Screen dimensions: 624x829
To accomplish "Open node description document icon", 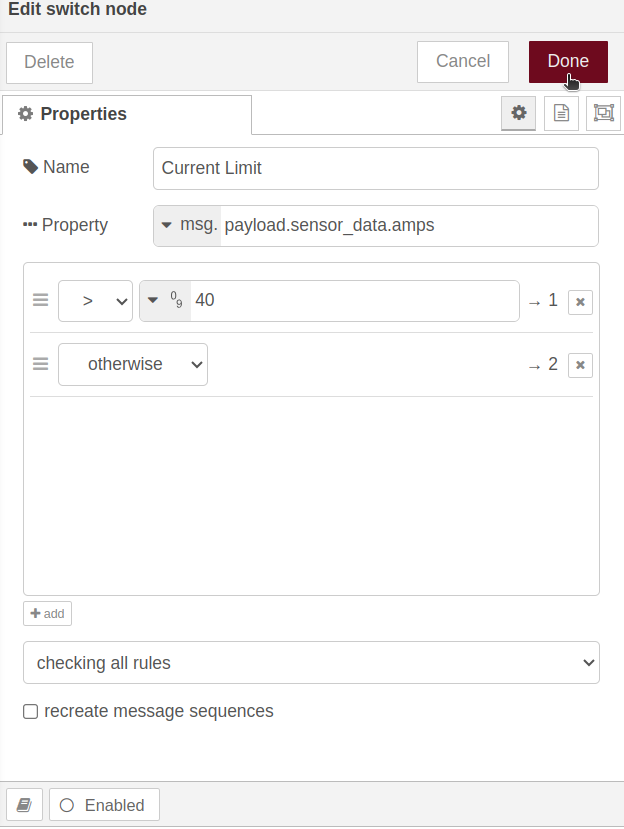I will (561, 113).
